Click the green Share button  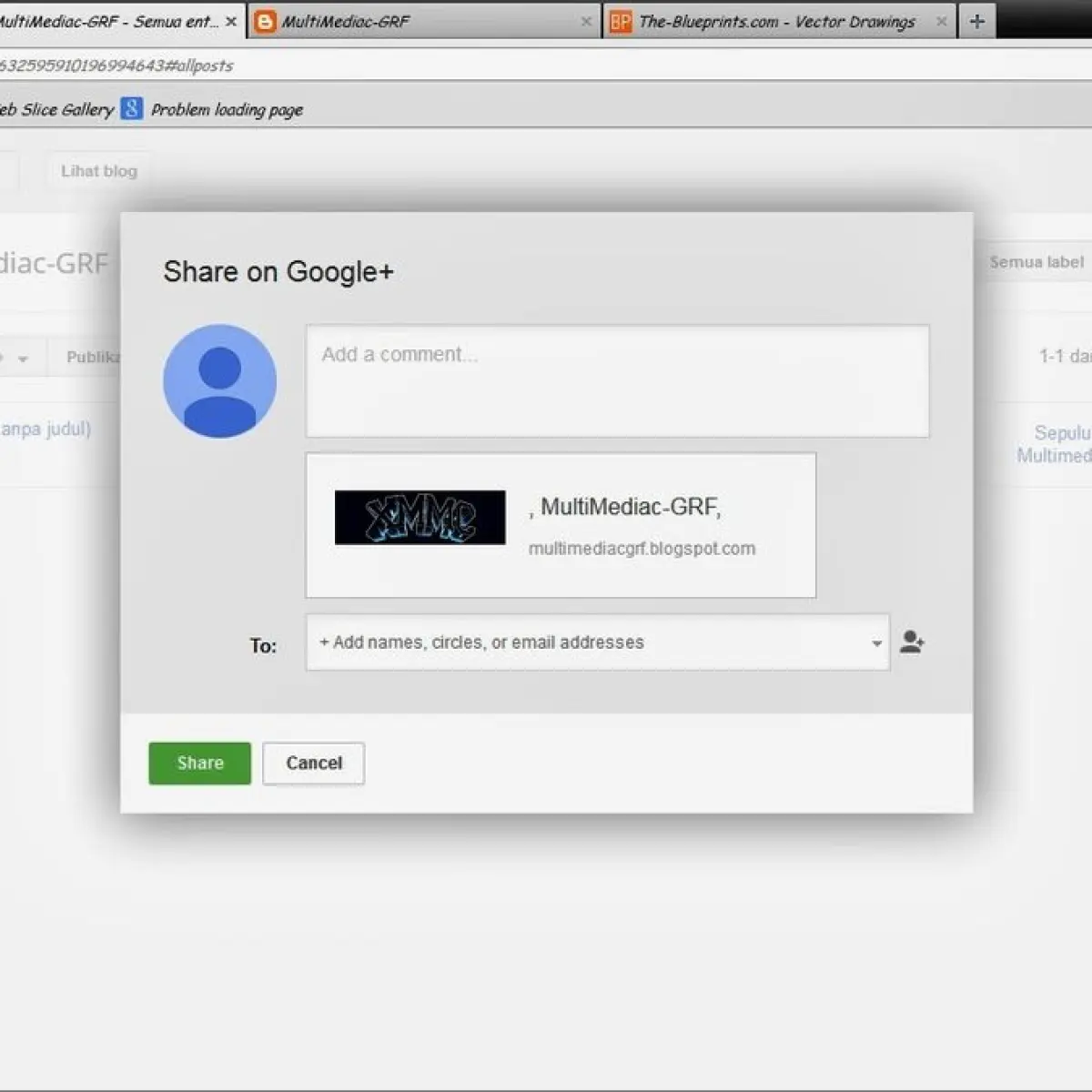(x=199, y=763)
